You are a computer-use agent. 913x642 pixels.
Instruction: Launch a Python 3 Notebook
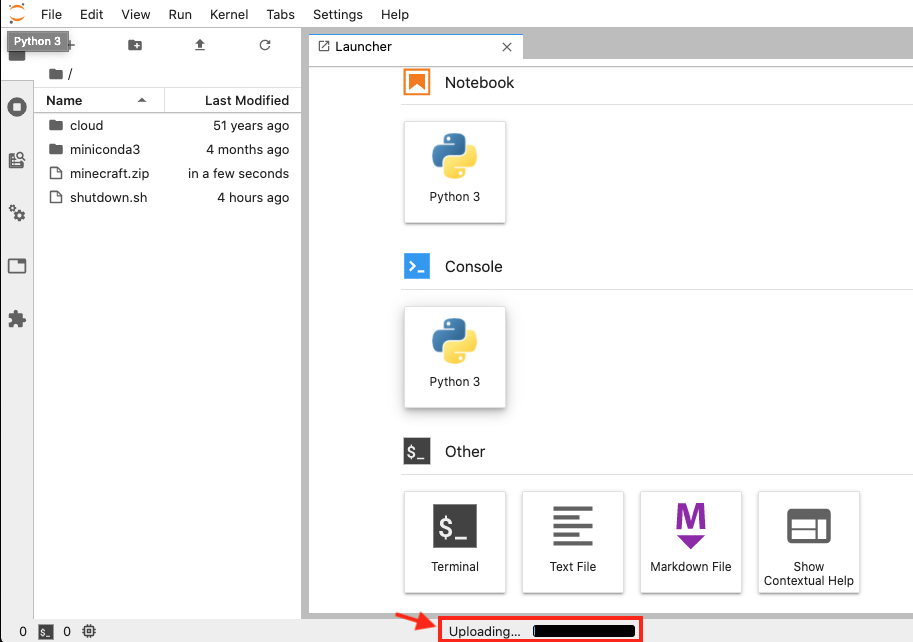[455, 171]
